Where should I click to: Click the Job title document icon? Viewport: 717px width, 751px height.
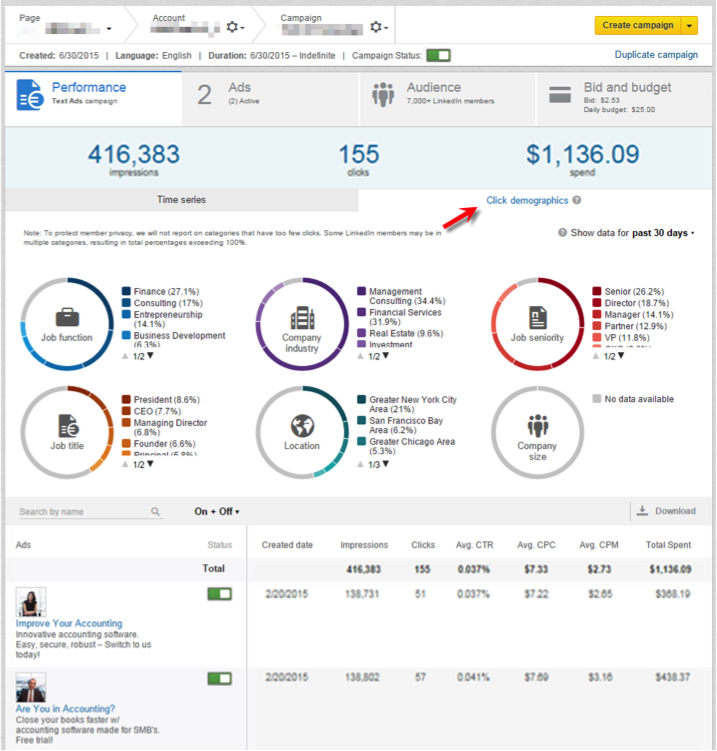click(68, 426)
